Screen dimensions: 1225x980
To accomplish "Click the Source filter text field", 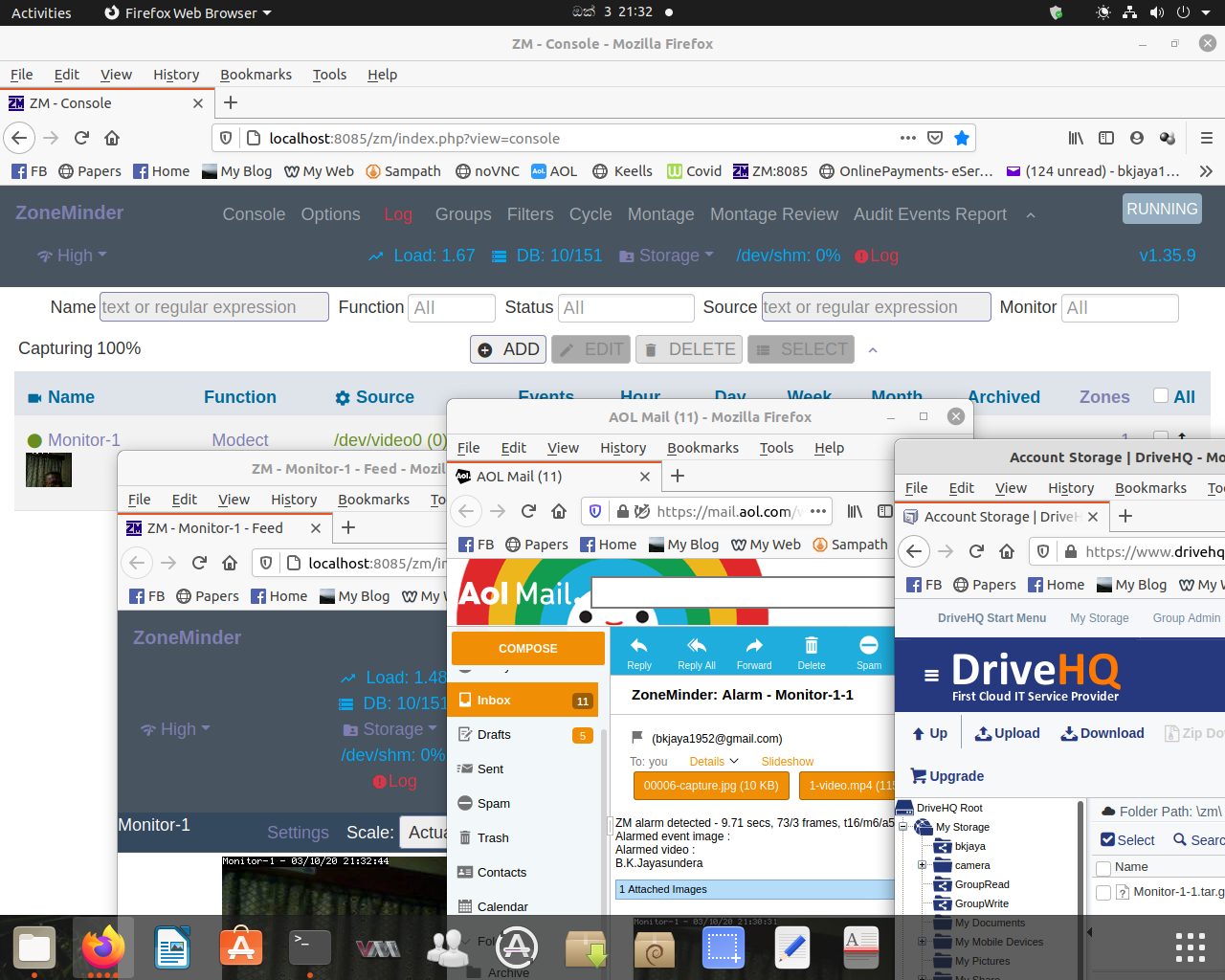I will [x=876, y=307].
